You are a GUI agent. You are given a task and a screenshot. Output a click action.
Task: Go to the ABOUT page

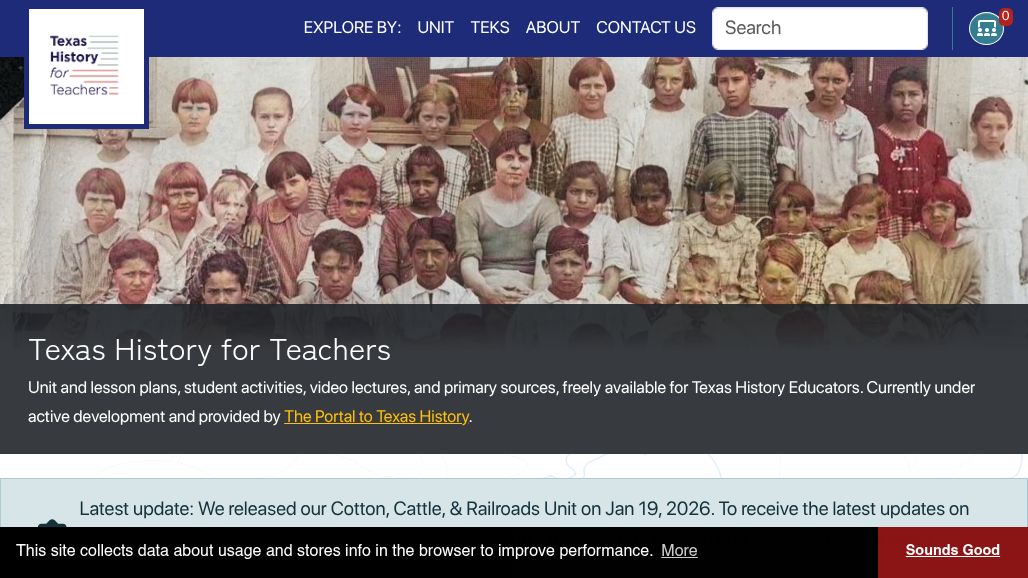point(553,28)
